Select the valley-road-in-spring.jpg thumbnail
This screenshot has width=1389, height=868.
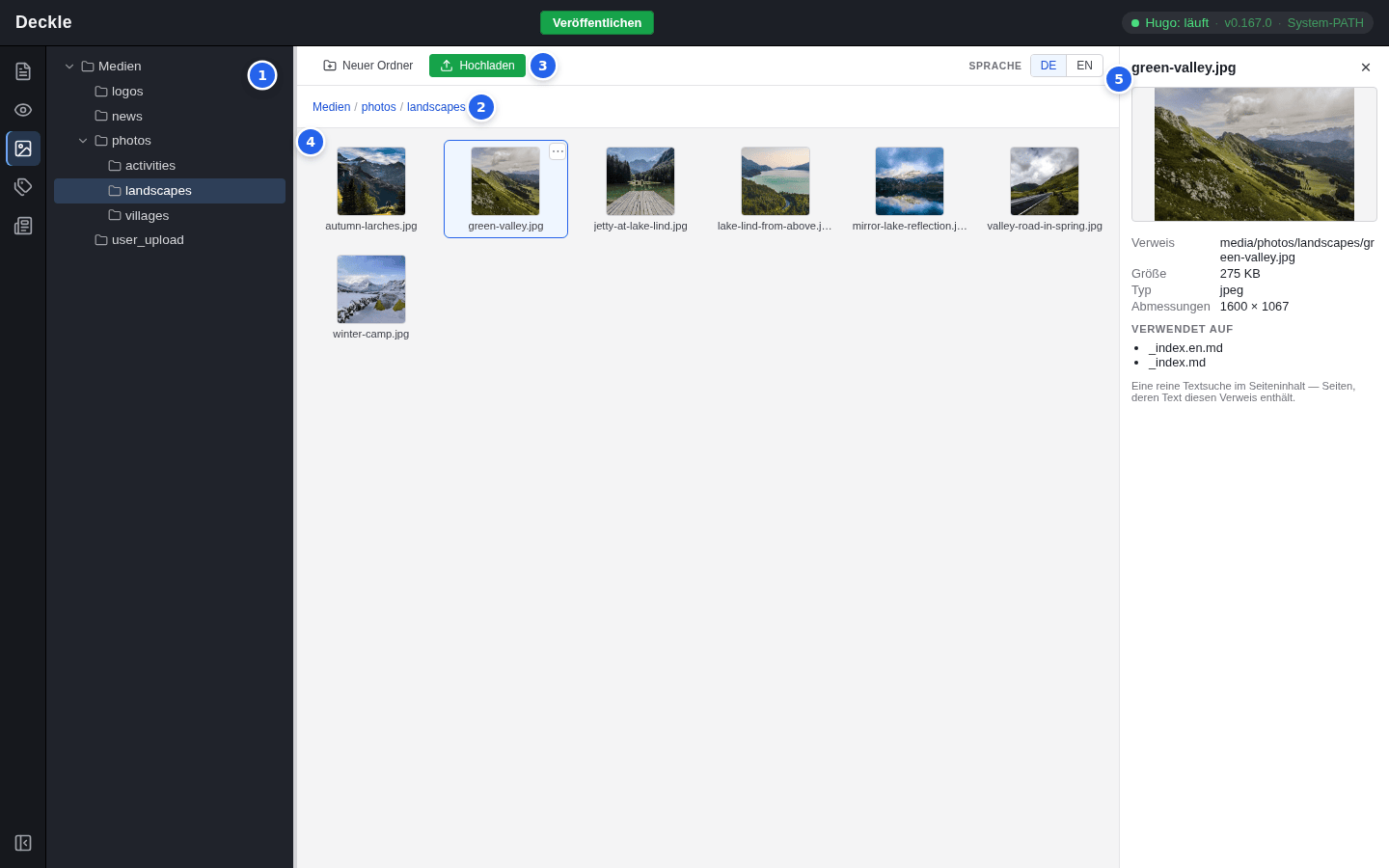[x=1045, y=181]
